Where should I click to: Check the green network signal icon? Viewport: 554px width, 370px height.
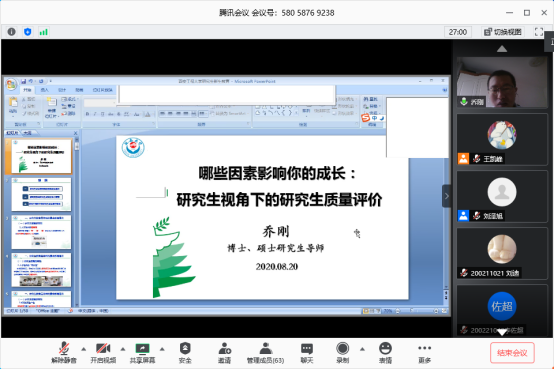[x=43, y=32]
